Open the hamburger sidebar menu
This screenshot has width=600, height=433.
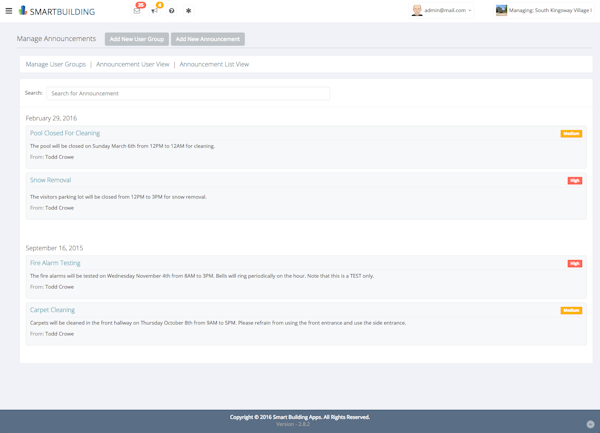9,11
